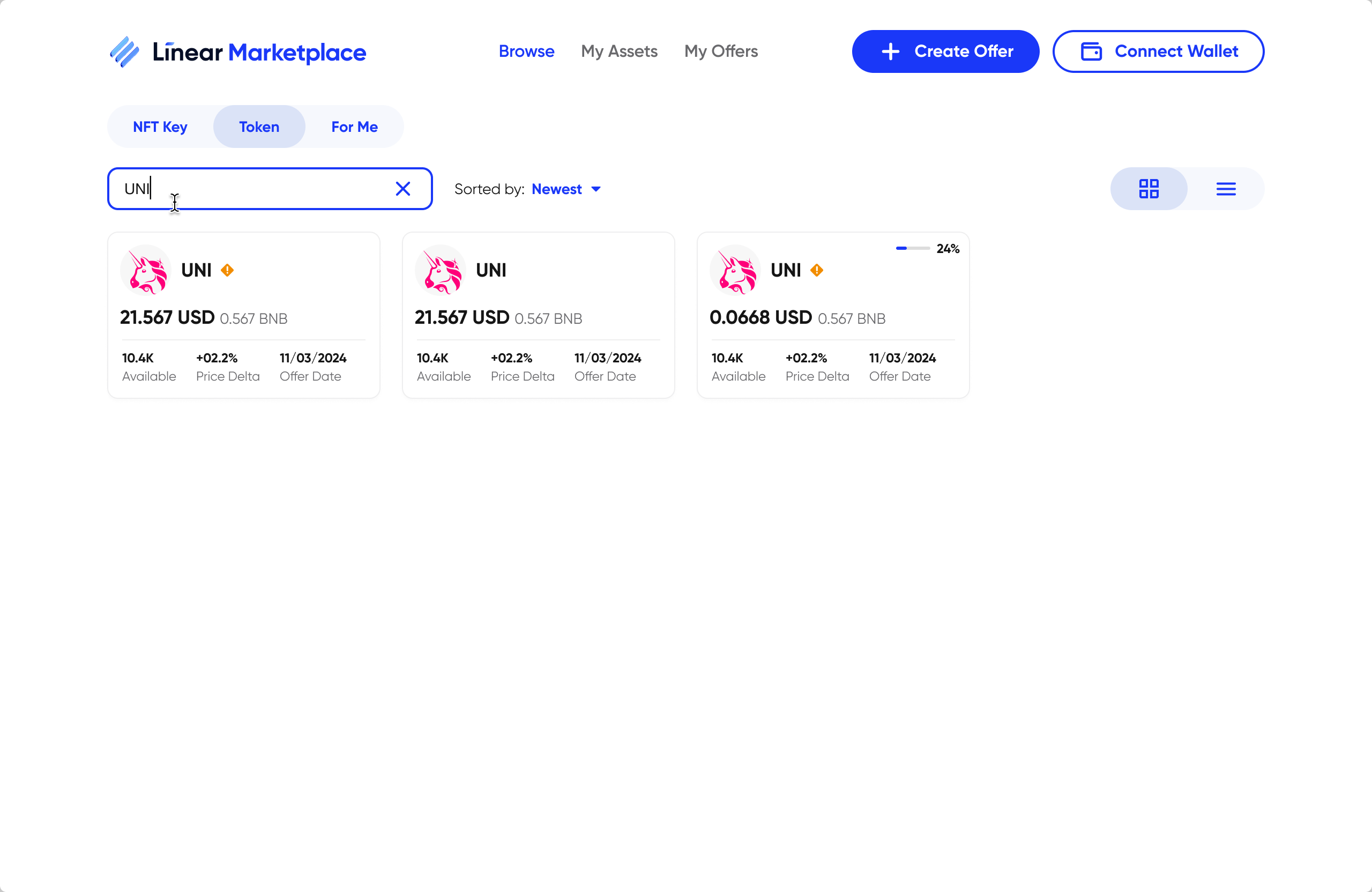
Task: Select the Token tab
Action: click(259, 127)
